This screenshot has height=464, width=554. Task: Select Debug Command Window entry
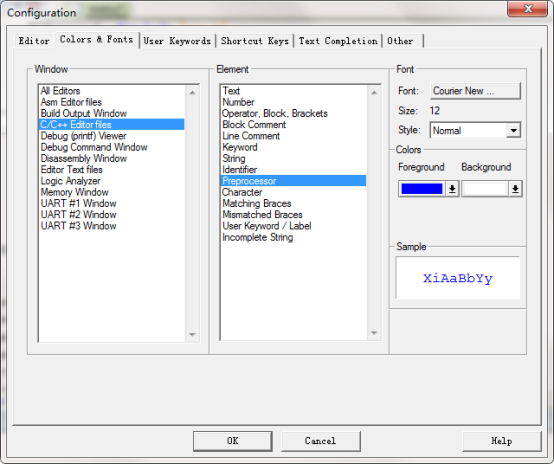tap(112, 147)
